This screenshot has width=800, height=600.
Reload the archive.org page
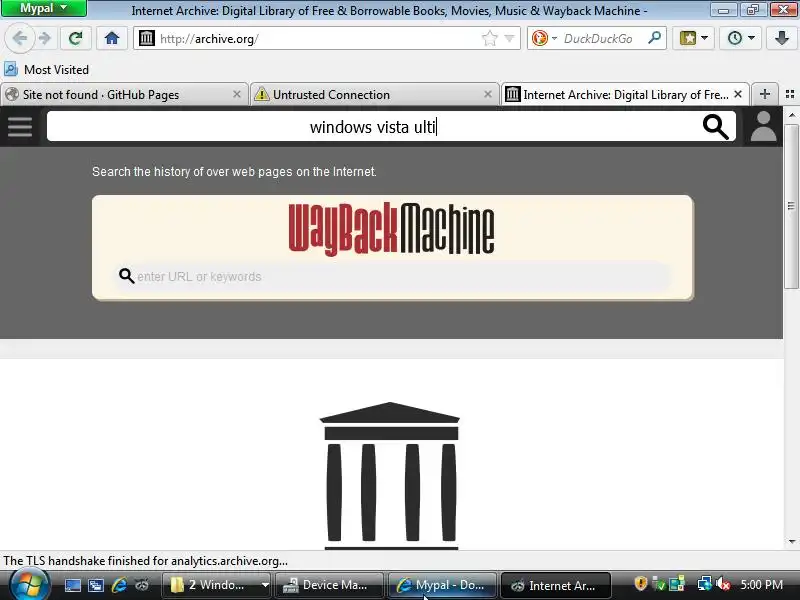coord(76,38)
